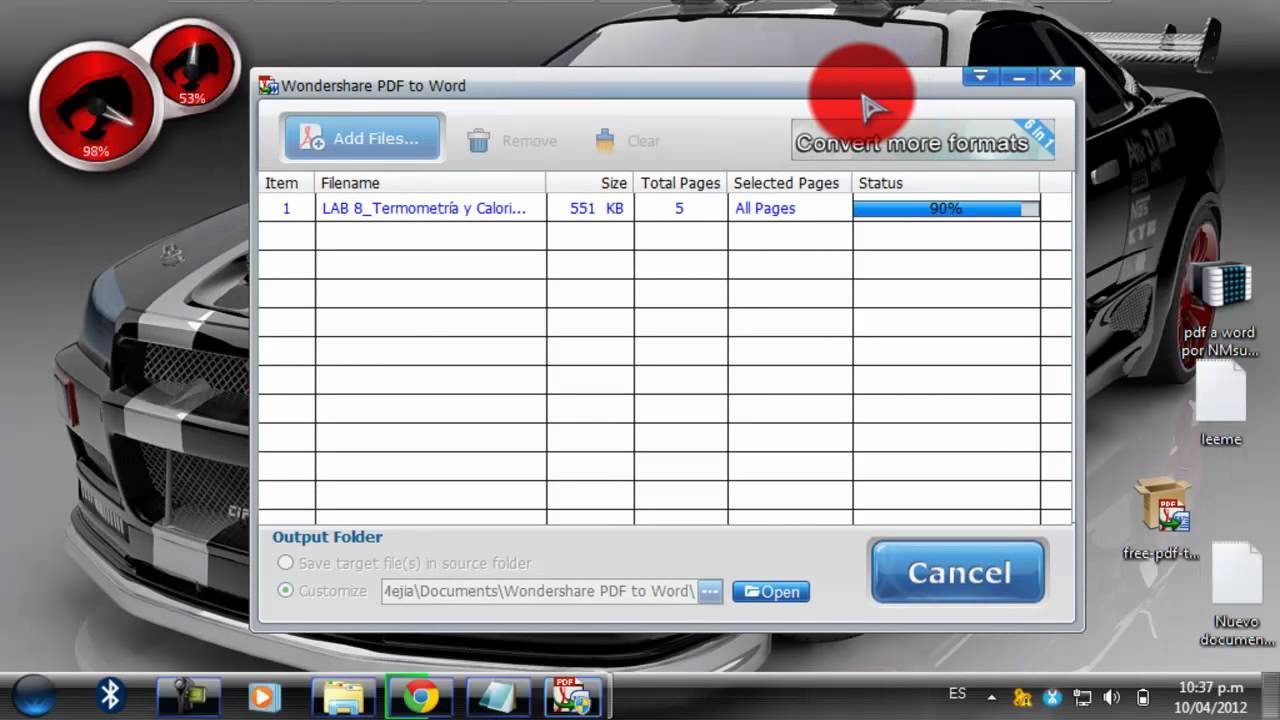
Task: Open the free-pdf-t... installer desktop icon
Action: point(1162,519)
